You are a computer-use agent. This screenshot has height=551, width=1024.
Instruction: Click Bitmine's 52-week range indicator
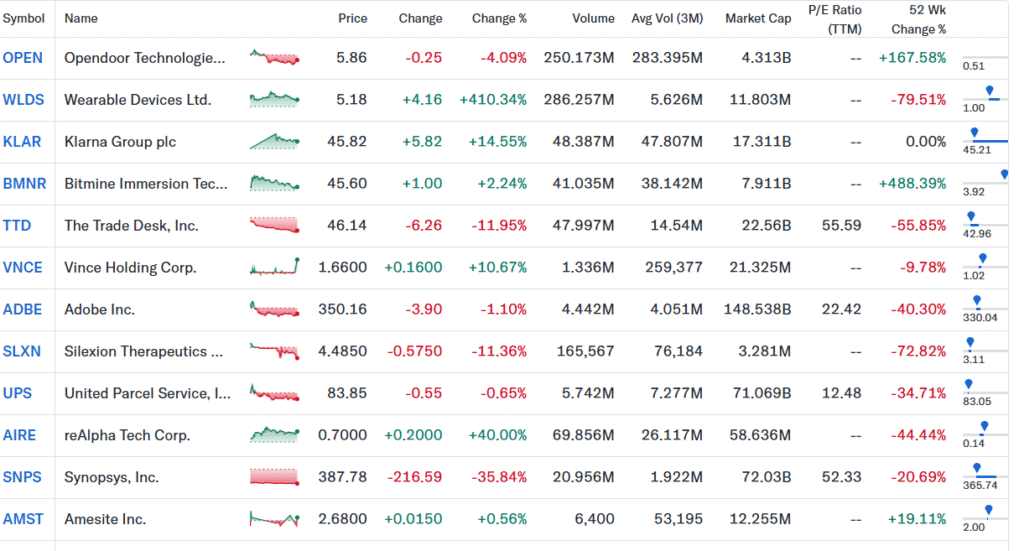pyautogui.click(x=1003, y=175)
